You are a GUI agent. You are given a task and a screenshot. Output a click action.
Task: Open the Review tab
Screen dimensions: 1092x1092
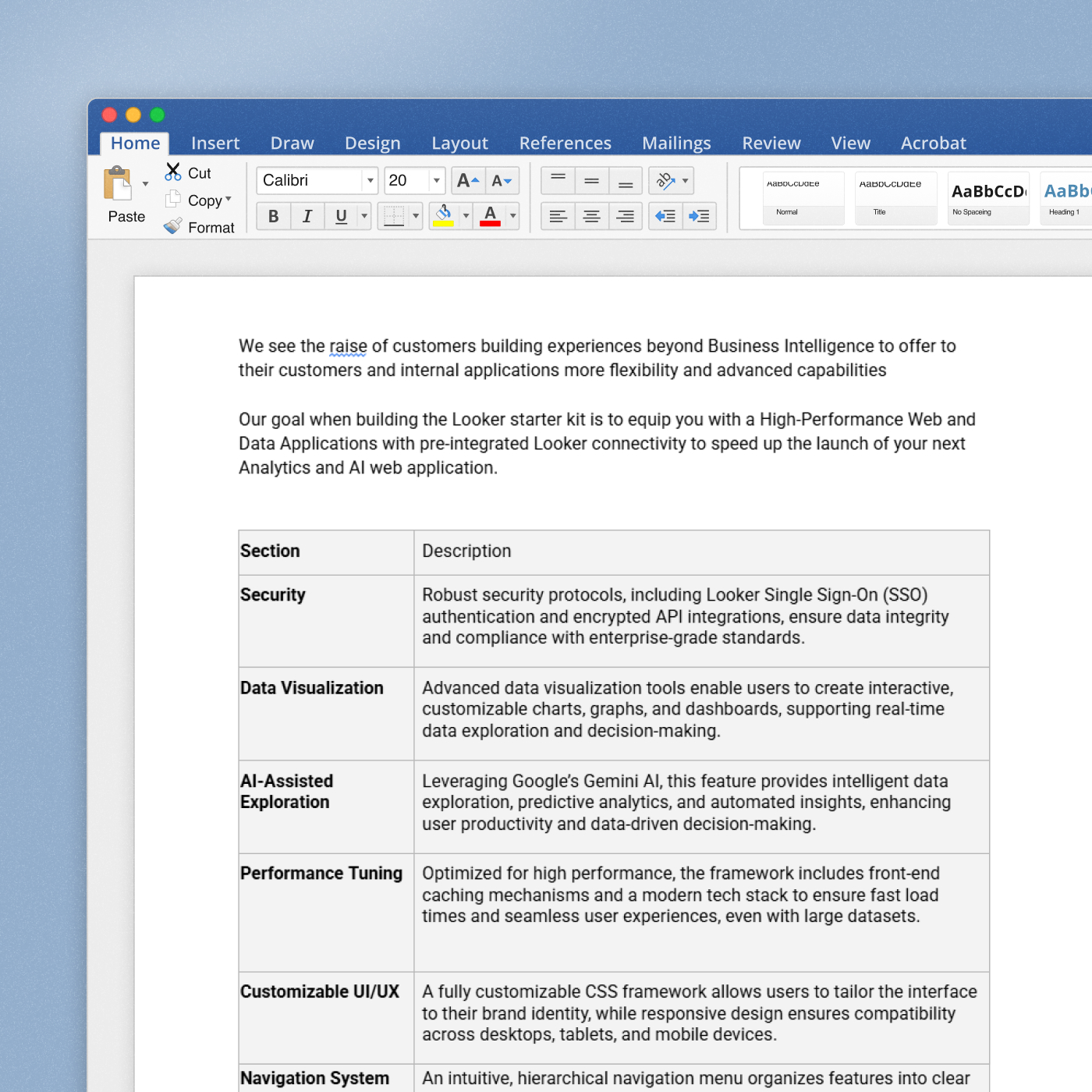pyautogui.click(x=771, y=144)
